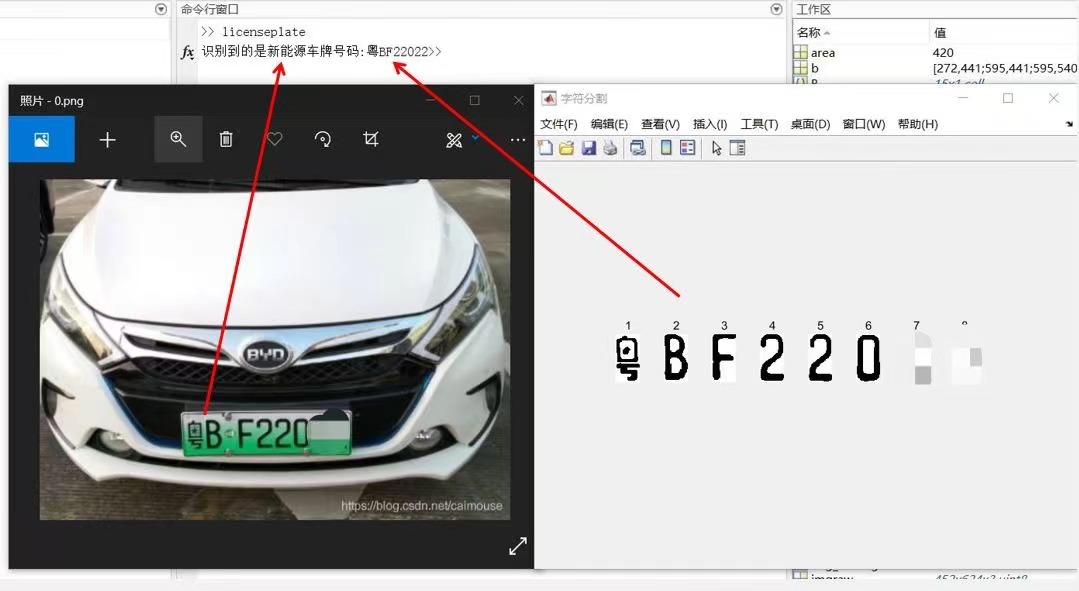Insert a colorbar using the toolbar icon
1079x591 pixels.
[666, 148]
